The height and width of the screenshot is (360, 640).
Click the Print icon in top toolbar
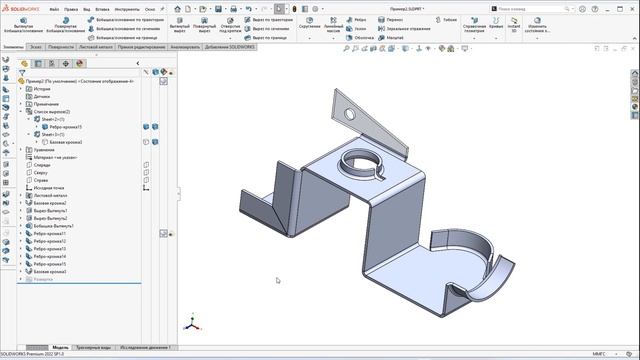233,9
